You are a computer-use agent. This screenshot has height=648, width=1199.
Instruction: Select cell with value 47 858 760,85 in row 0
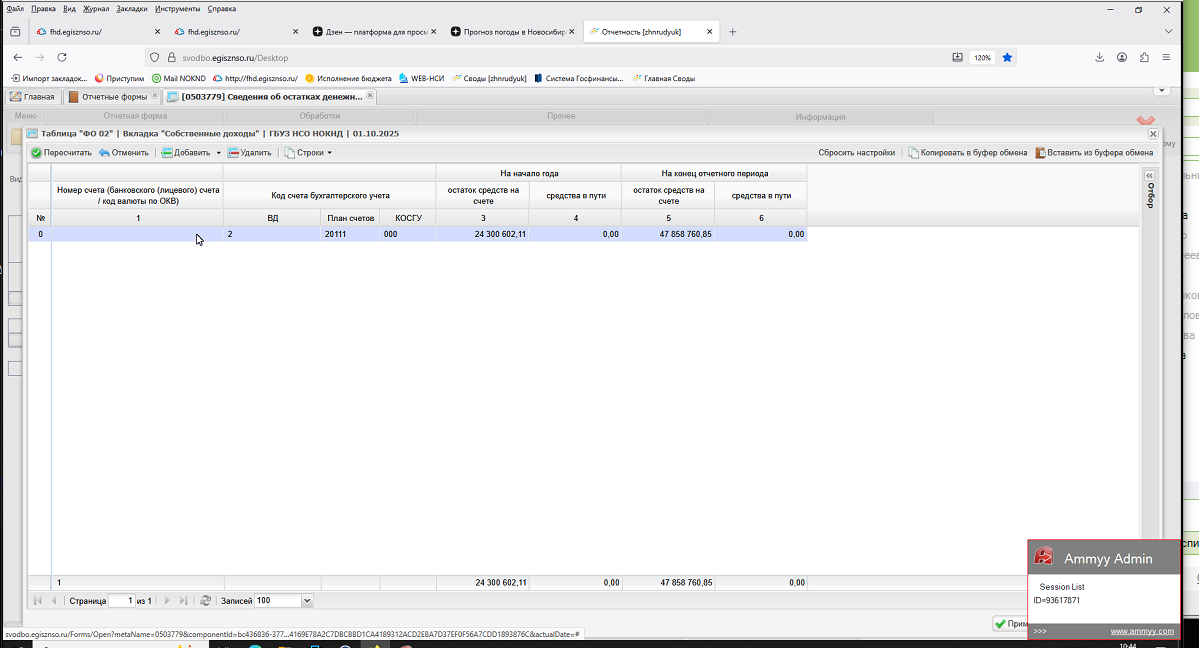tap(668, 234)
